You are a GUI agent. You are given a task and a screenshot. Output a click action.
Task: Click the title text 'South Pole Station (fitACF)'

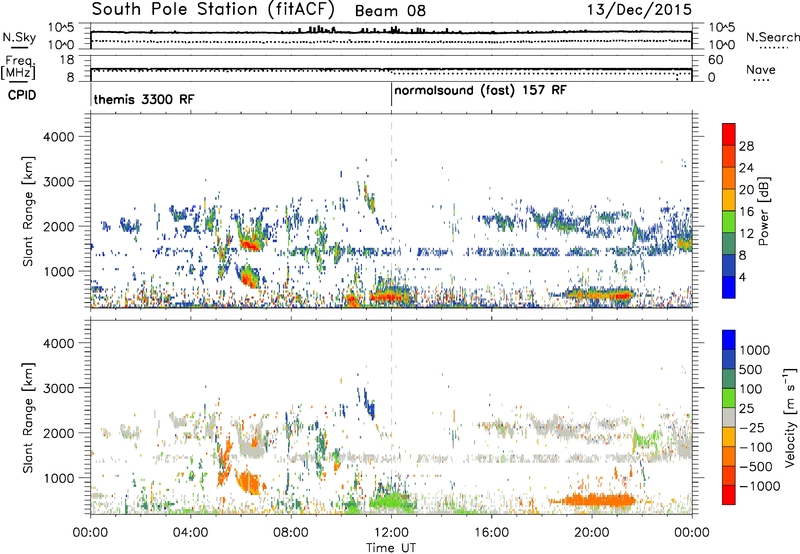213,9
